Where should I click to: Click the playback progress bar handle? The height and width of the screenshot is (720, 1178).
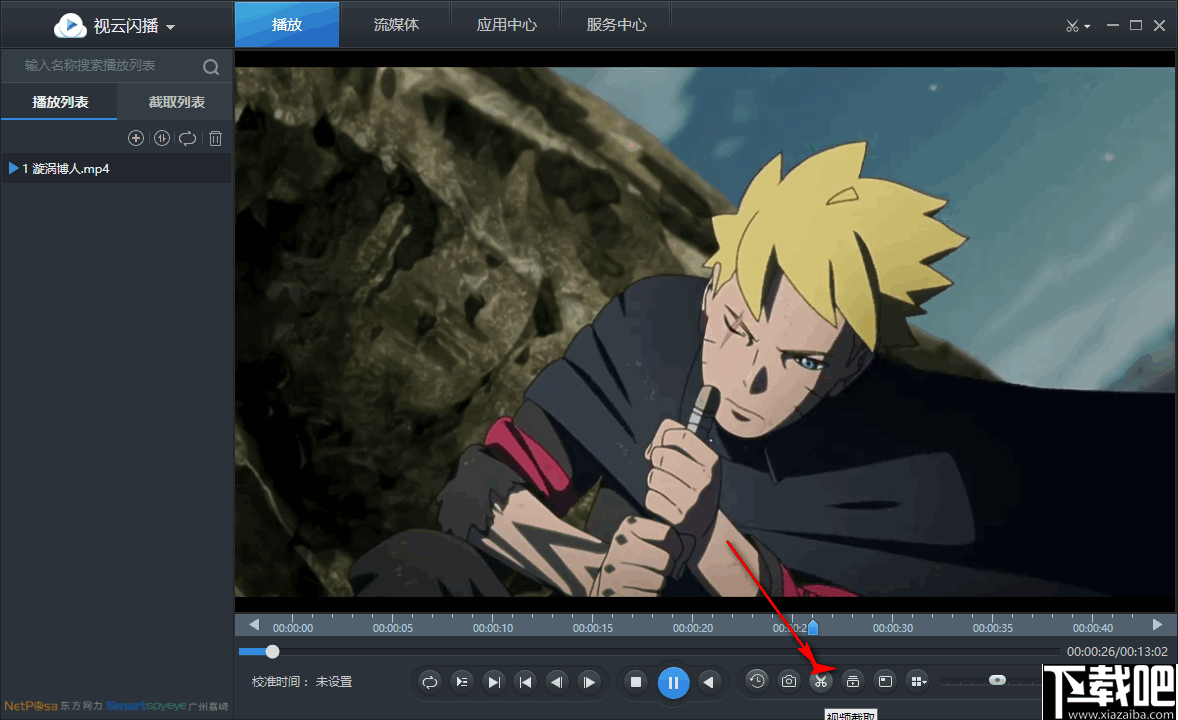pyautogui.click(x=272, y=652)
